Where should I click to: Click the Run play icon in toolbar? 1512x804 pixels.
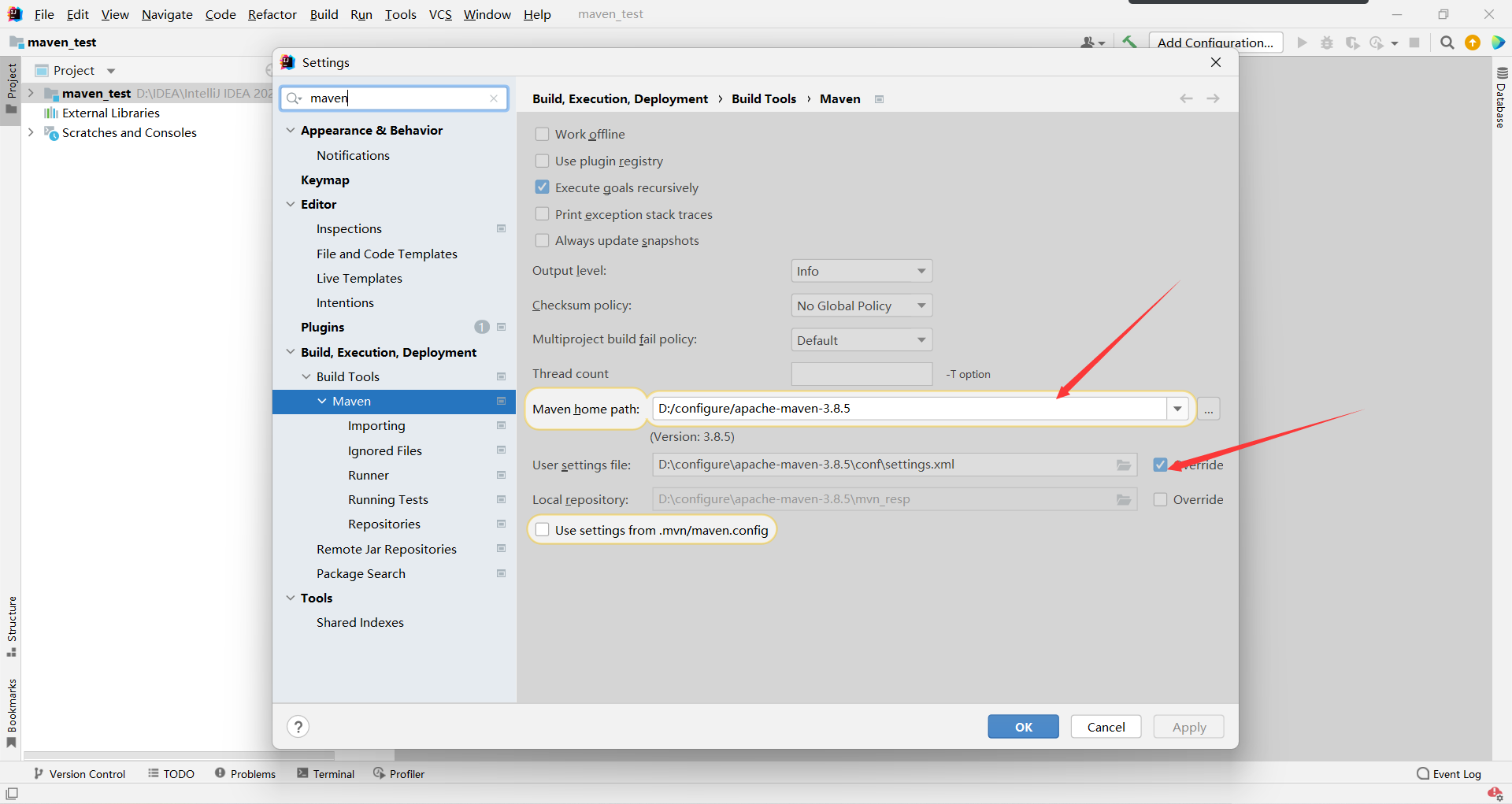1302,43
